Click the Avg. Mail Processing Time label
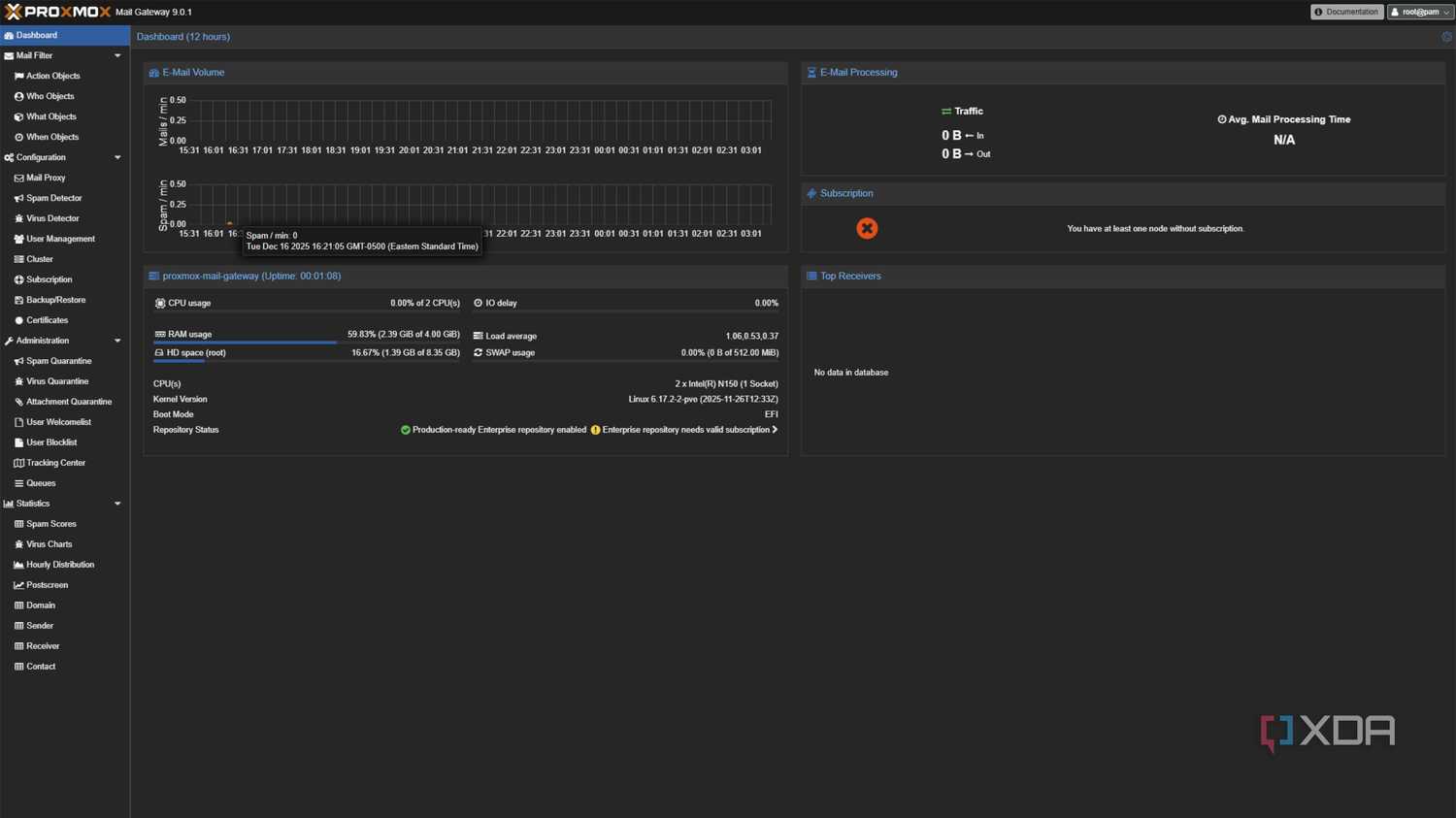This screenshot has height=818, width=1456. [1289, 119]
